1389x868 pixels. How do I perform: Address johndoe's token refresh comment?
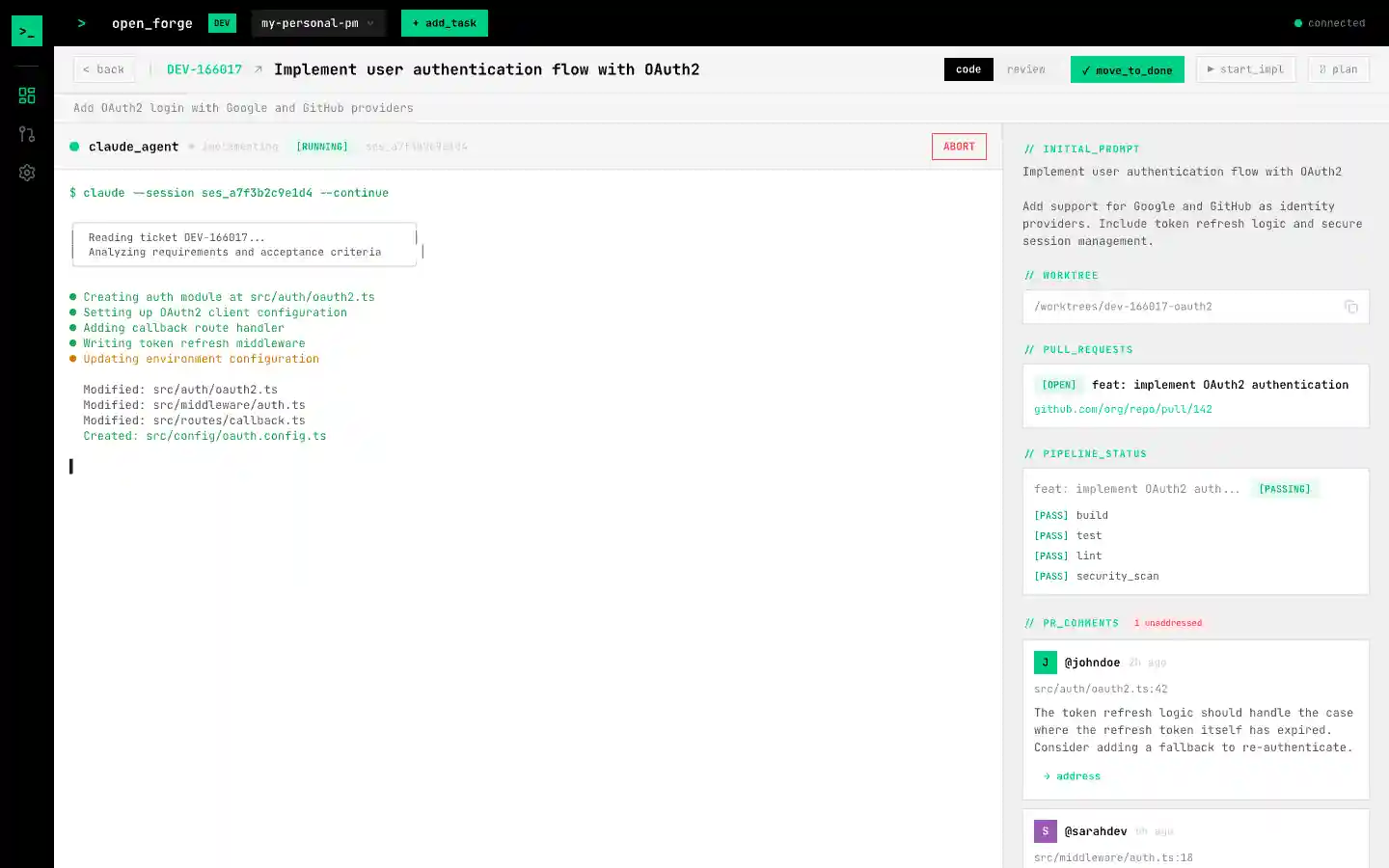[1071, 775]
